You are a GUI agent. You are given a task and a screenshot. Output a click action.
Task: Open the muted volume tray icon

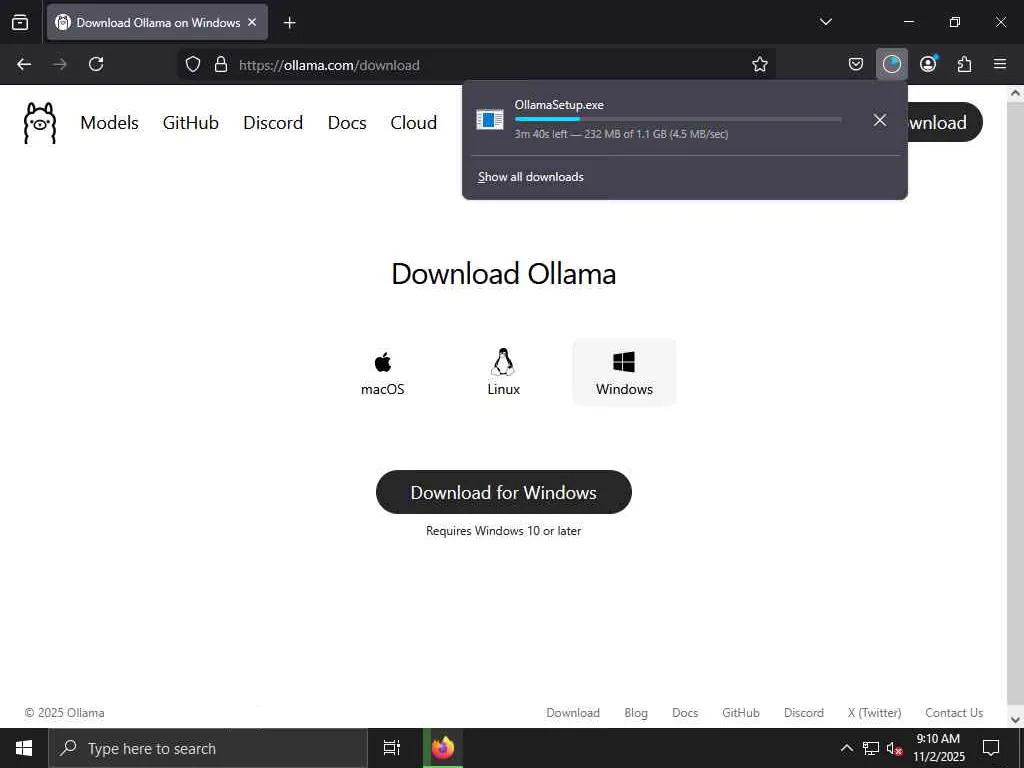tap(895, 748)
